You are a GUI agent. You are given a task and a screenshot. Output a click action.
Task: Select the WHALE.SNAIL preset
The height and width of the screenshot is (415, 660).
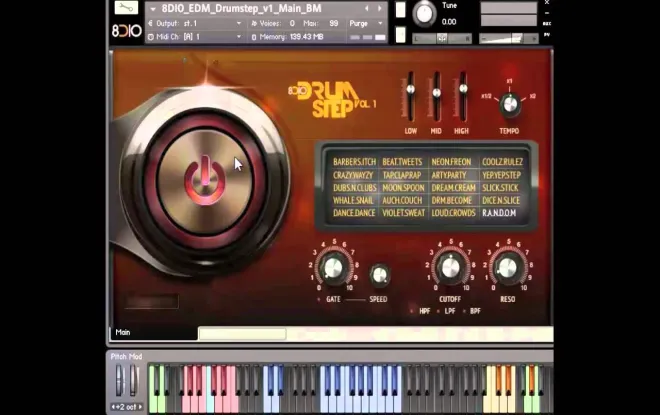[353, 200]
